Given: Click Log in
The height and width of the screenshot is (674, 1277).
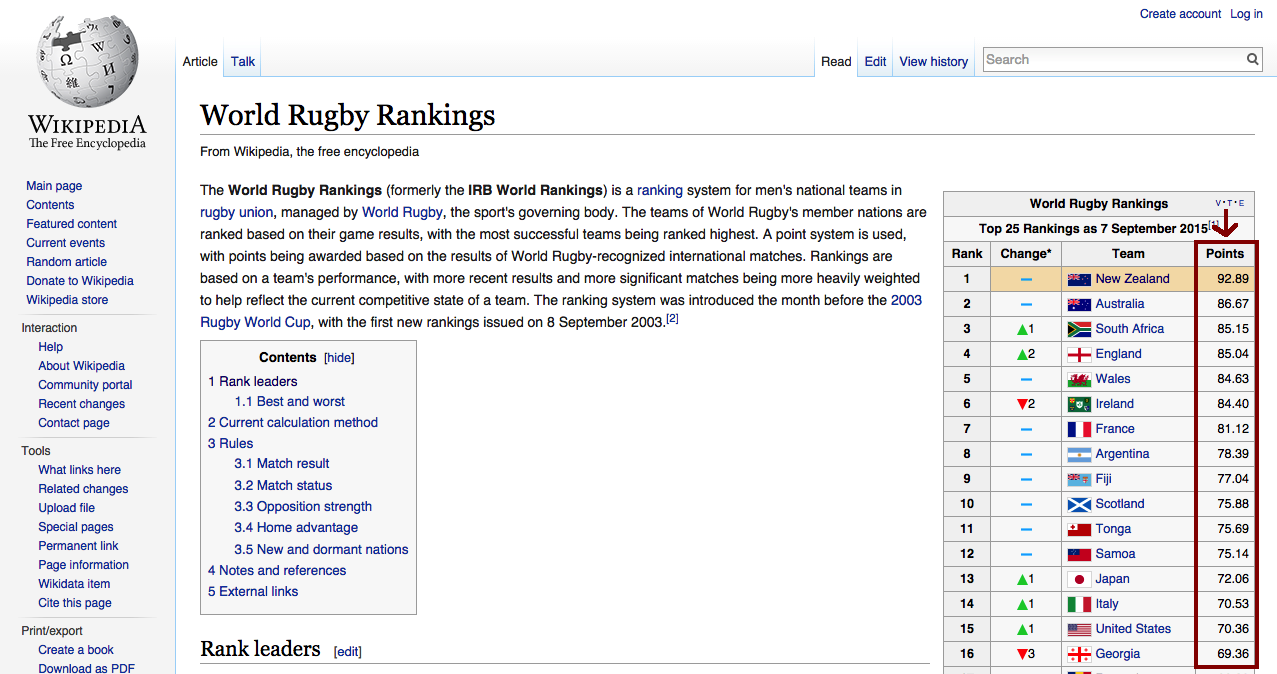Looking at the screenshot, I should point(1245,13).
